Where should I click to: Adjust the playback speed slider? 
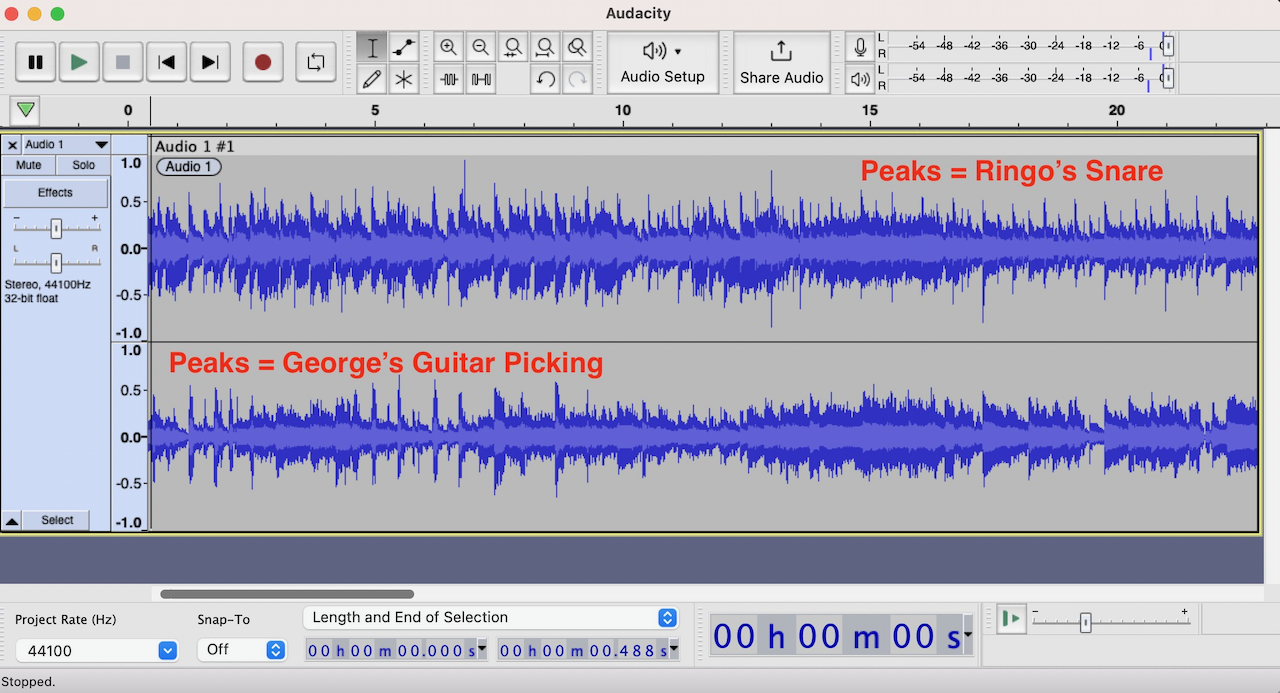pyautogui.click(x=1086, y=621)
